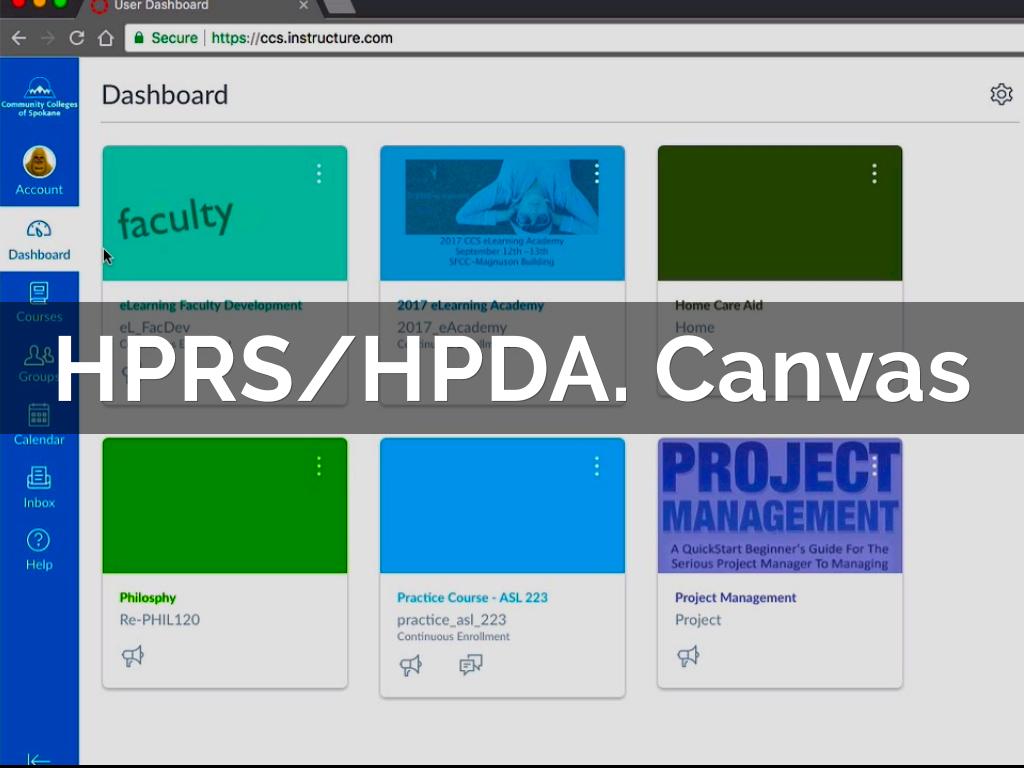Open the Philosphy course link
The image size is (1024, 768).
tap(148, 598)
